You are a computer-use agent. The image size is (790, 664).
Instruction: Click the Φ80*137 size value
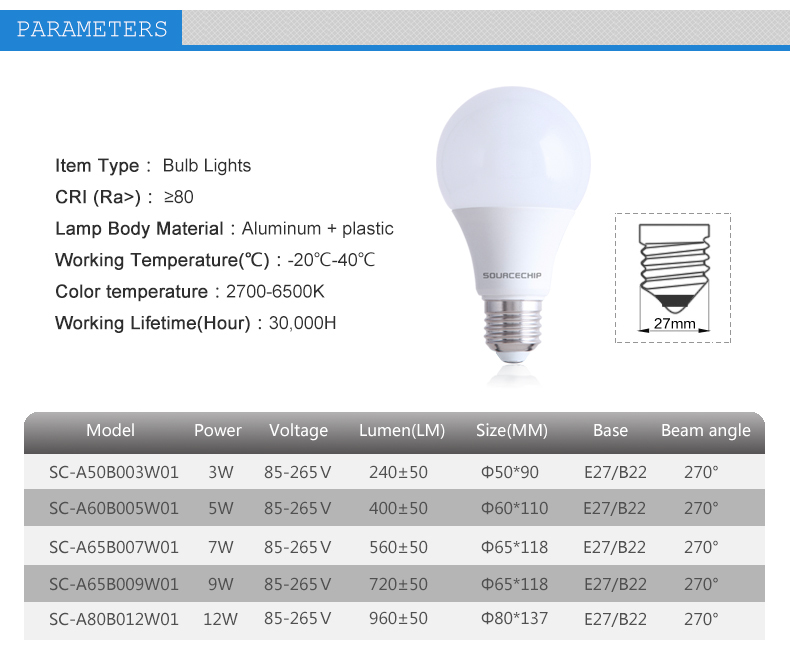514,619
